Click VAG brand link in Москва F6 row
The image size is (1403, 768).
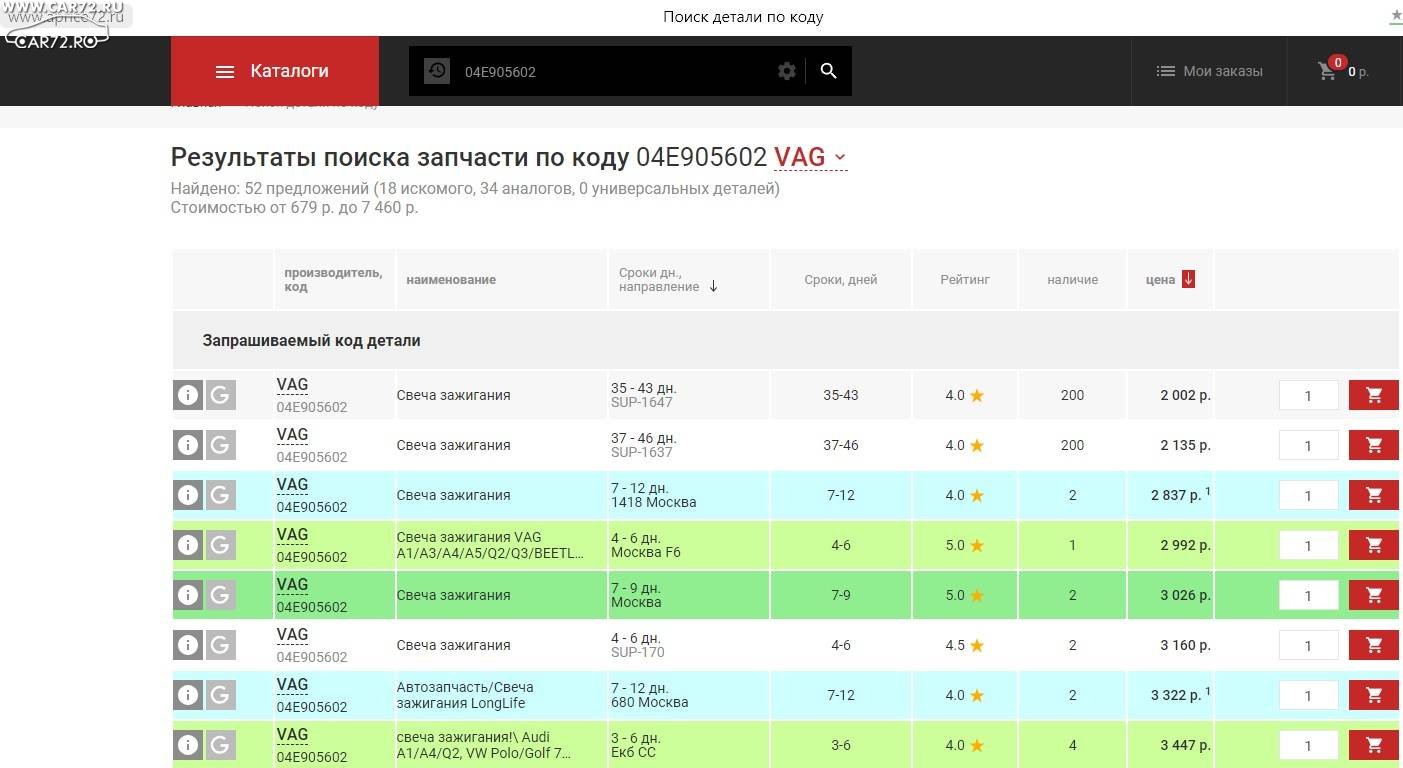tap(292, 535)
